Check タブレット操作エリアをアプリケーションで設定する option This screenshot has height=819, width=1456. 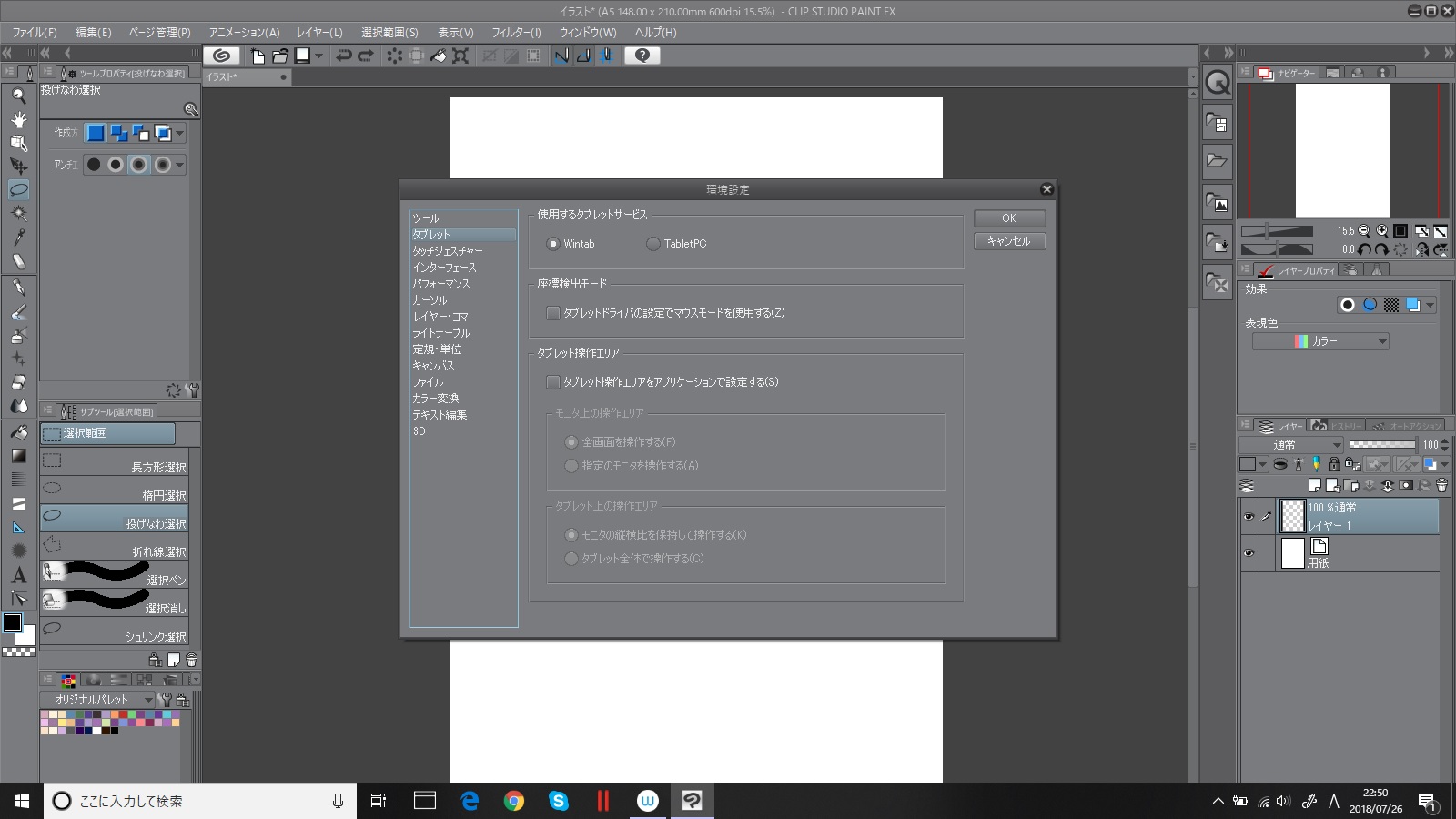(552, 382)
